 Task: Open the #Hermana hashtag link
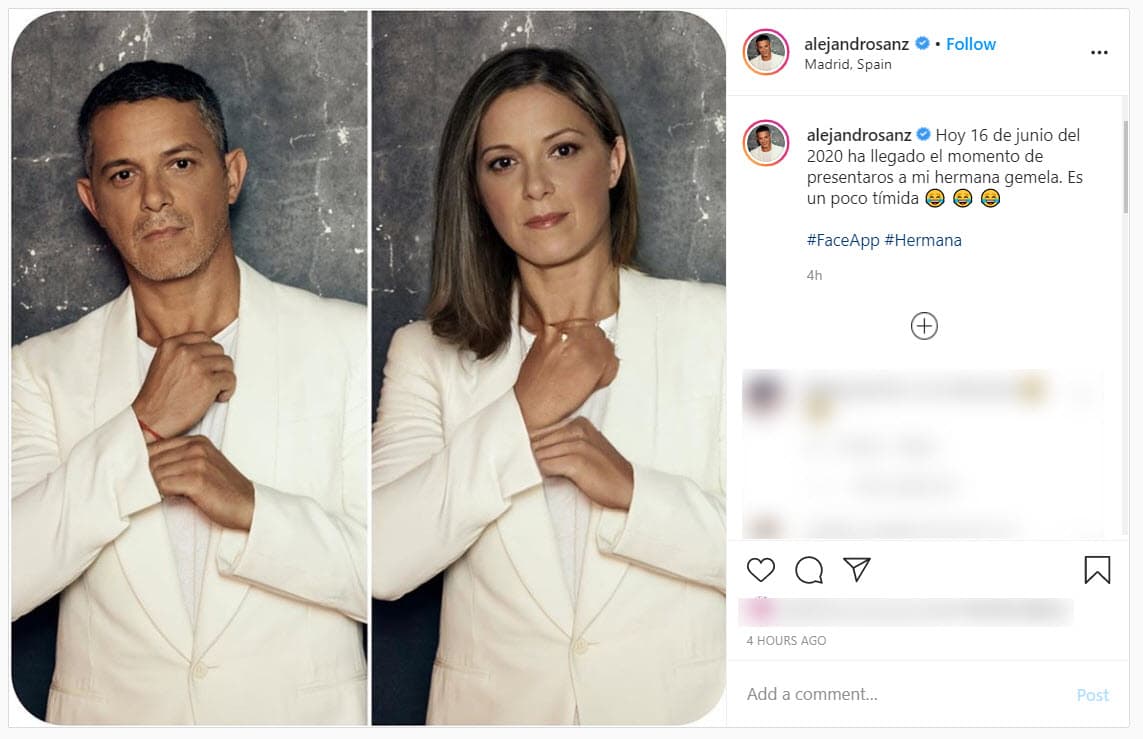pyautogui.click(x=925, y=239)
